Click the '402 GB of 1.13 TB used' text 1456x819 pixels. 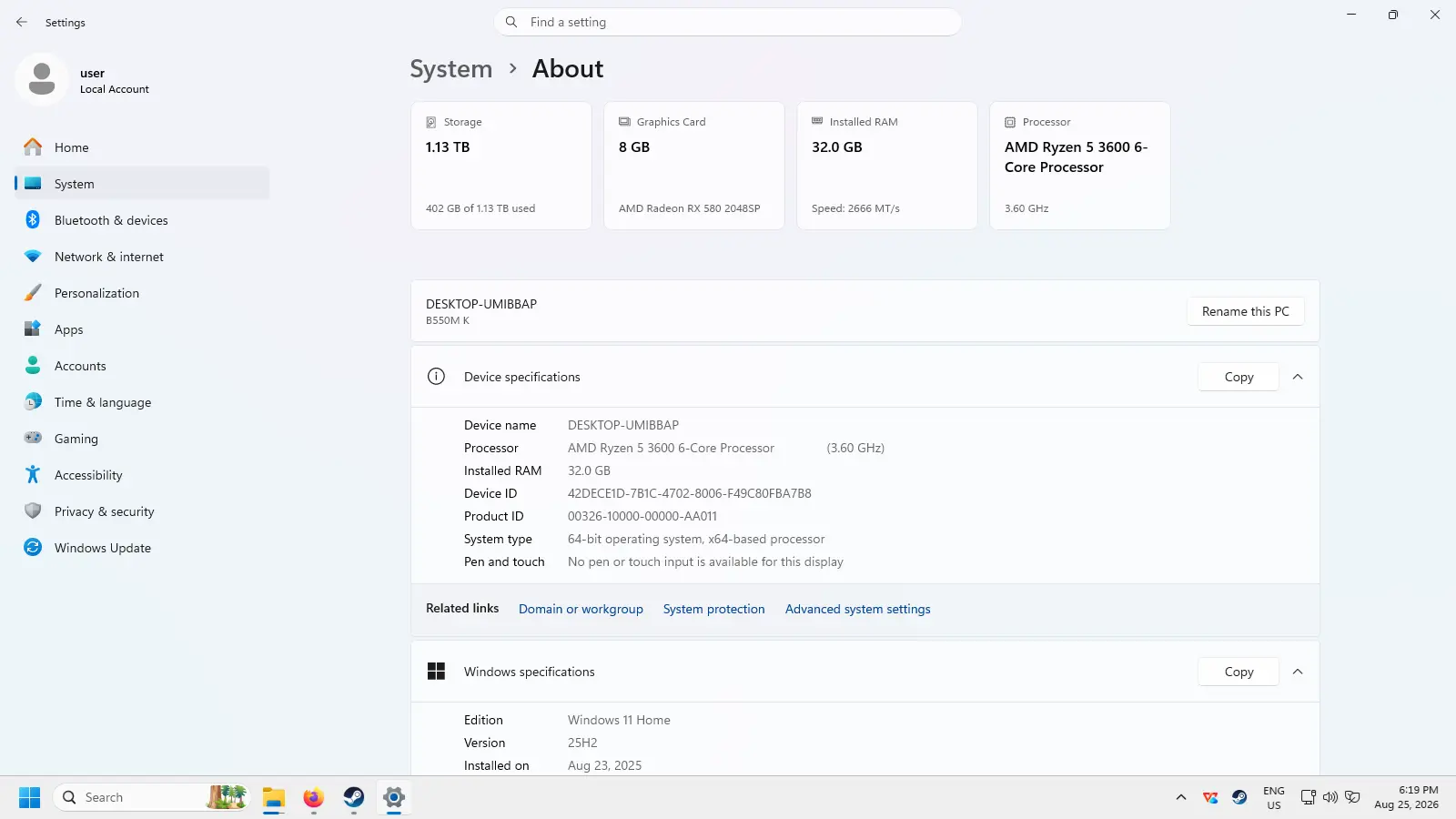pos(480,208)
